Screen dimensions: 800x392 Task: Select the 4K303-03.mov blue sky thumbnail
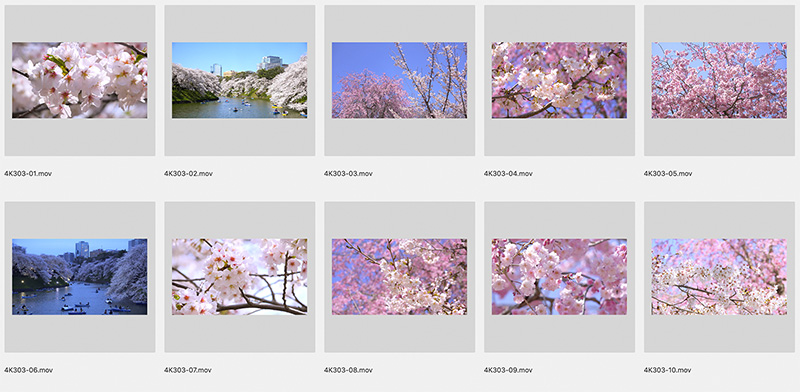click(x=399, y=80)
